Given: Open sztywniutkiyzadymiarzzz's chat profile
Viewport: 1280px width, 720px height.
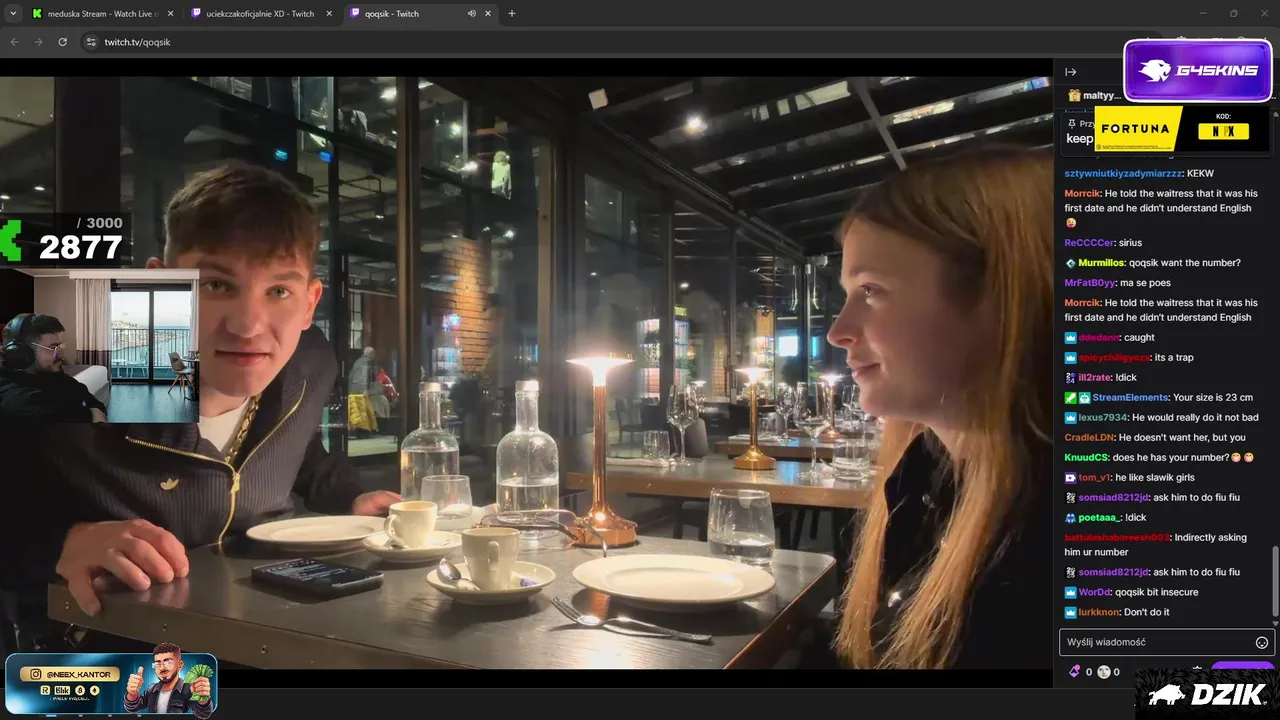Looking at the screenshot, I should [1123, 173].
